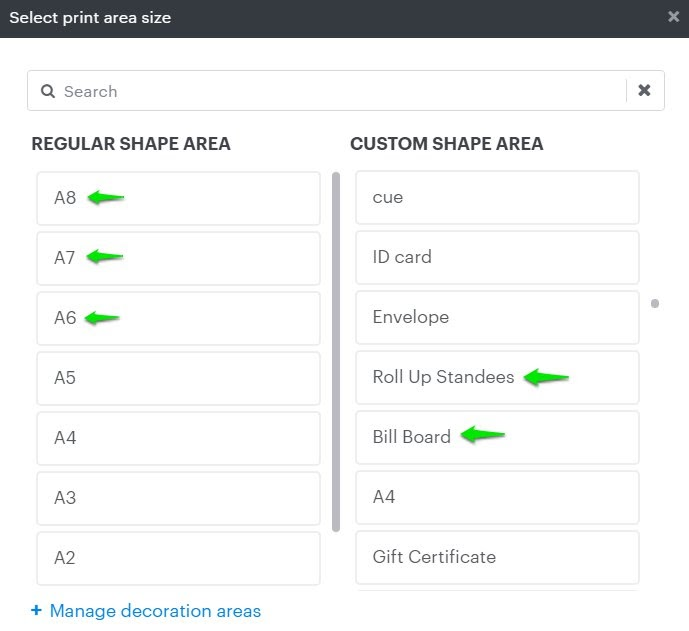Click the magnifying glass search icon
The image size is (689, 631).
pos(47,91)
